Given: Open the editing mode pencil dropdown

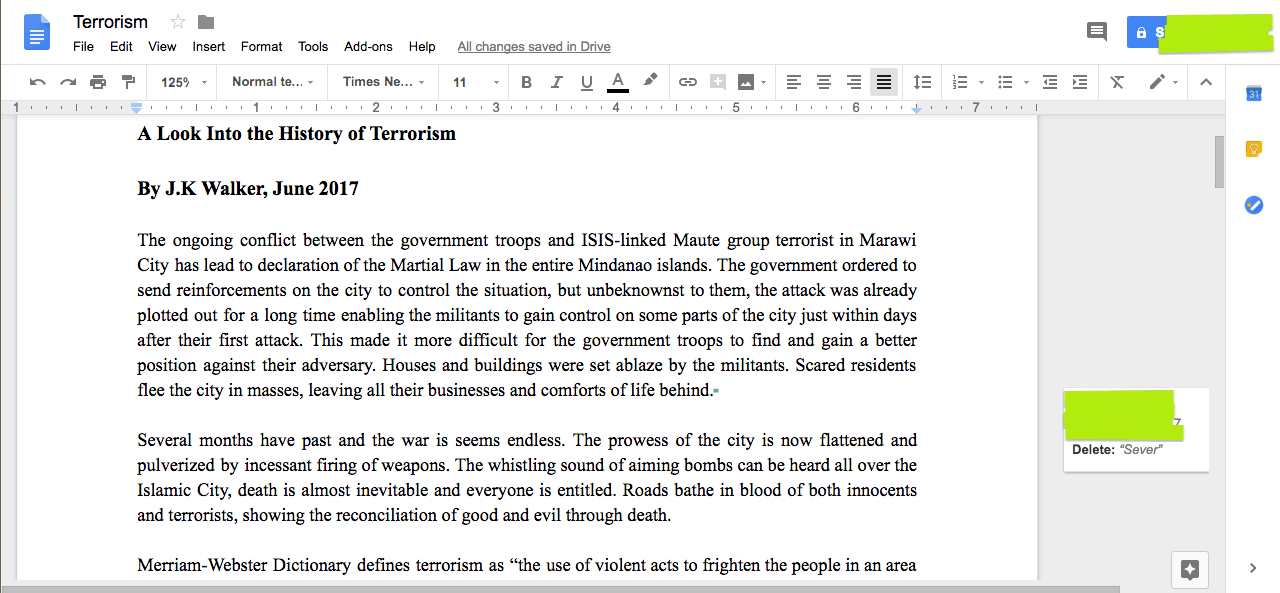Looking at the screenshot, I should click(x=1163, y=82).
